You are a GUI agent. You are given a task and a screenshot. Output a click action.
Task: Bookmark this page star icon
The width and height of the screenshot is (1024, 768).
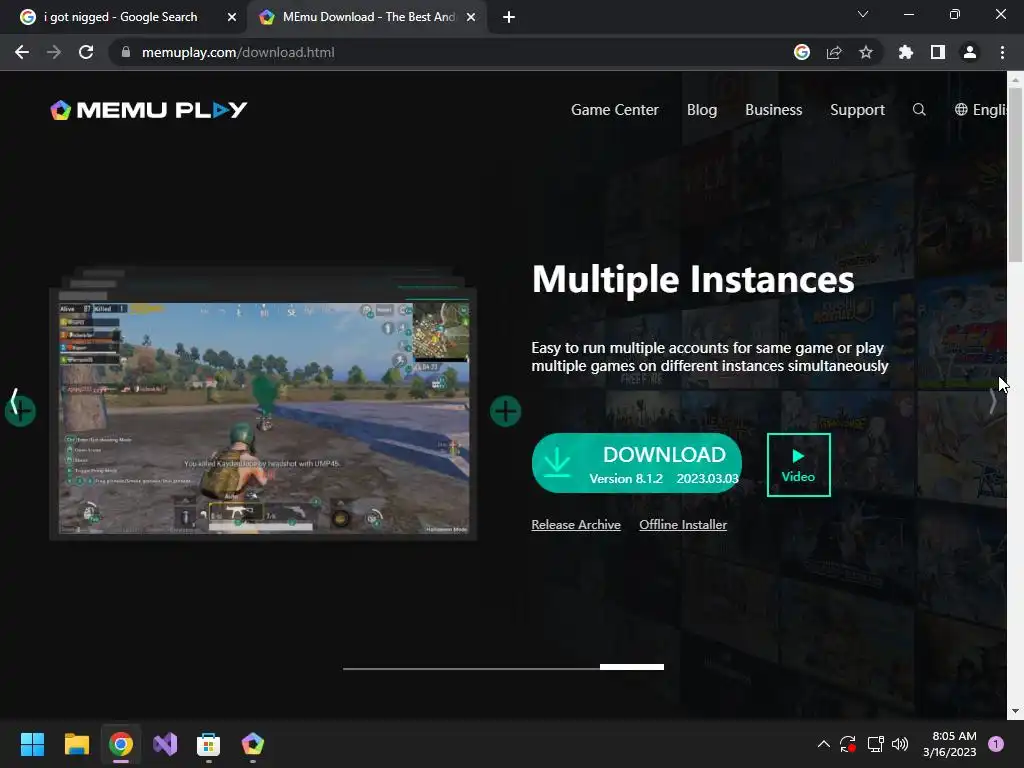[866, 52]
